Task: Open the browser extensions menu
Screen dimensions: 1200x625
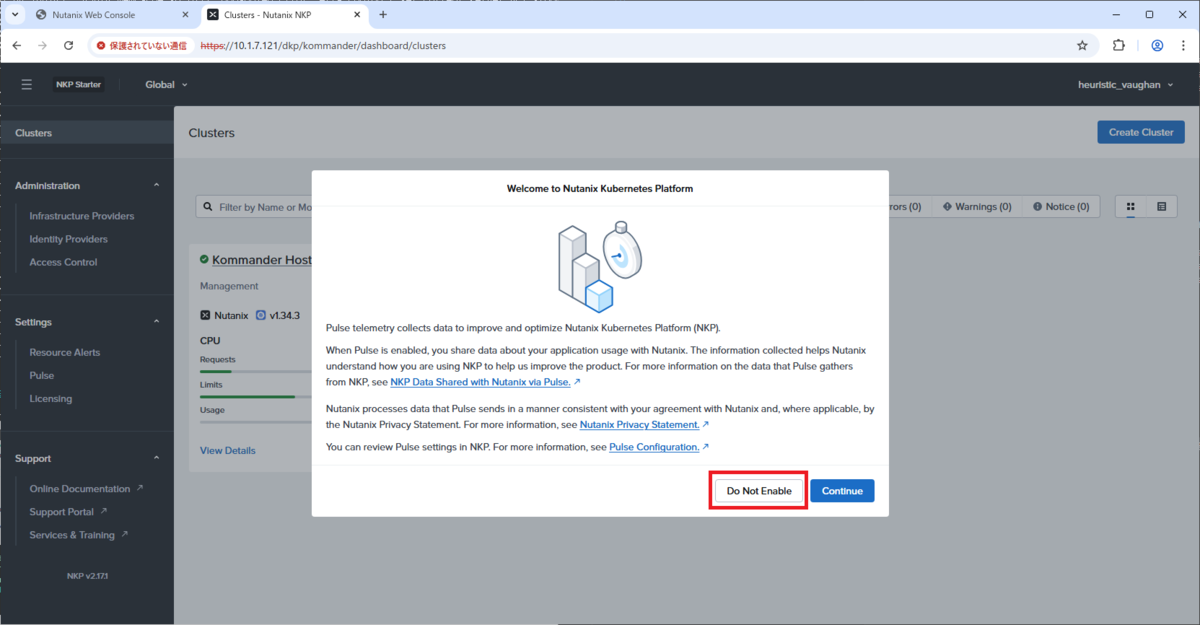Action: pos(1119,46)
